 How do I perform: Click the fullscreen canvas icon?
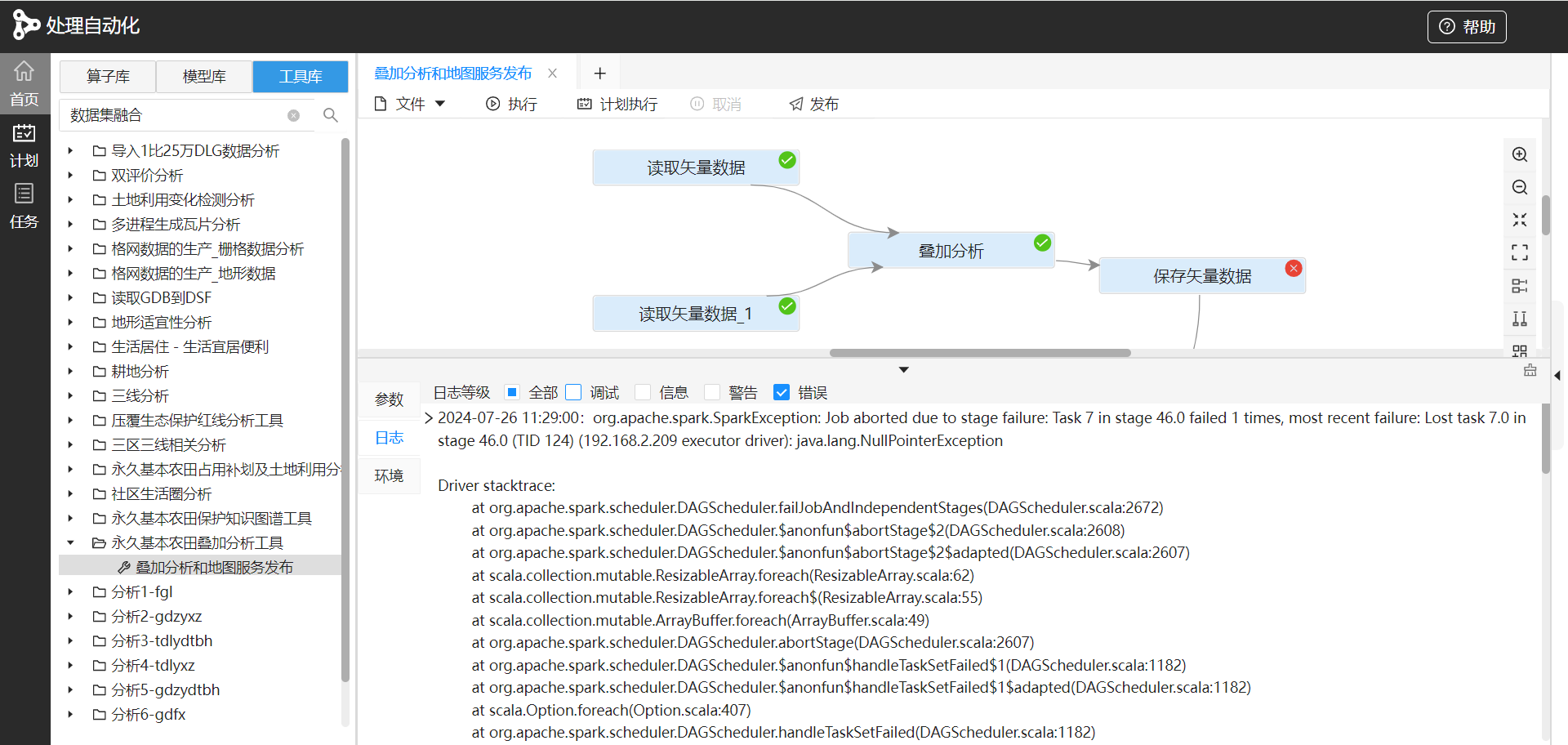click(x=1520, y=252)
